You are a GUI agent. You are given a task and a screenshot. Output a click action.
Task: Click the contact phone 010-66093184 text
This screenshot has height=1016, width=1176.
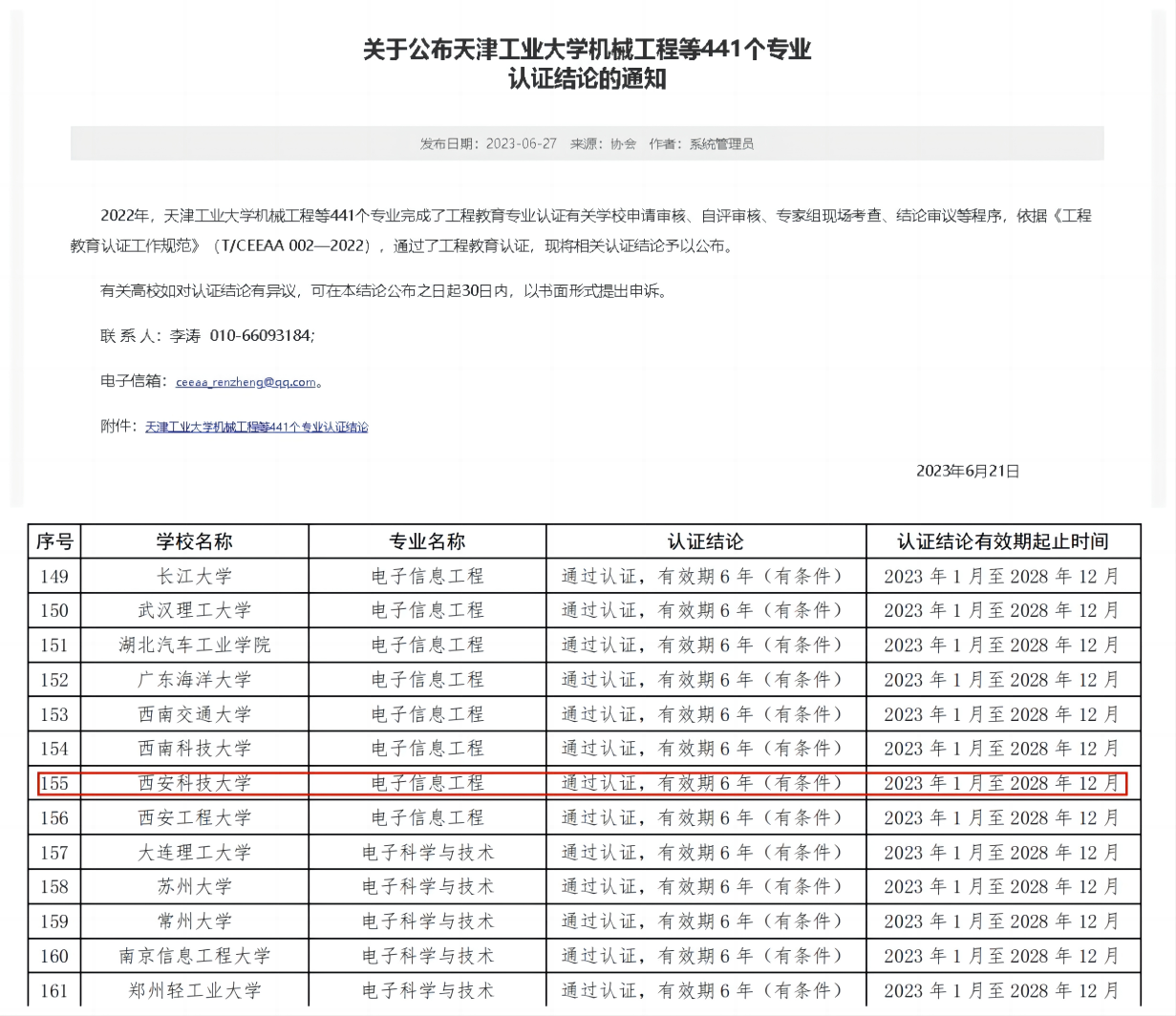coord(261,336)
